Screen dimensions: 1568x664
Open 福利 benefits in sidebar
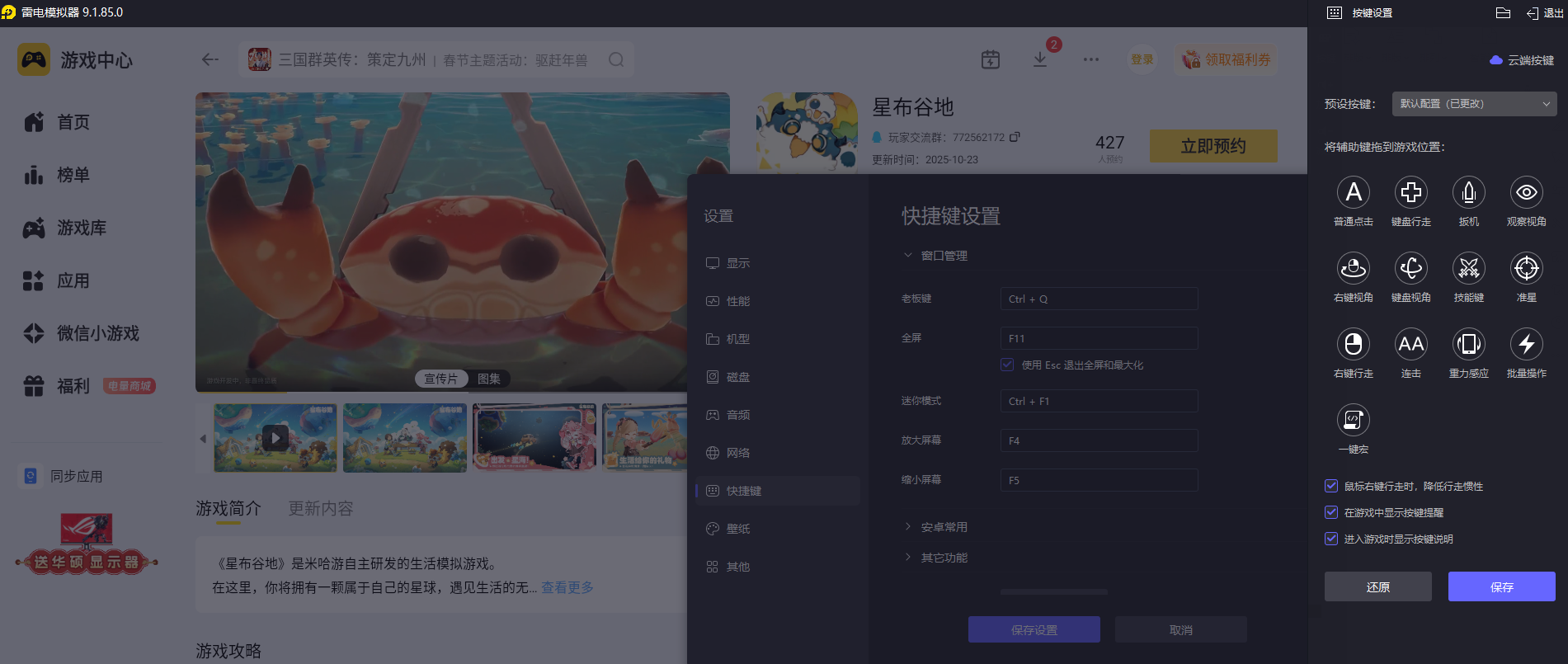[x=57, y=386]
